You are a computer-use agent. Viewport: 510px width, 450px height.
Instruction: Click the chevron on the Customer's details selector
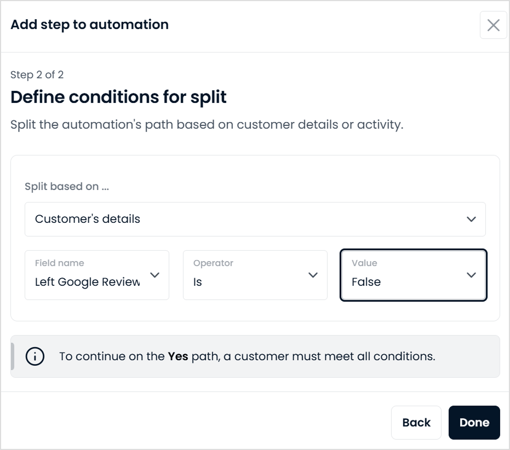pyautogui.click(x=471, y=219)
